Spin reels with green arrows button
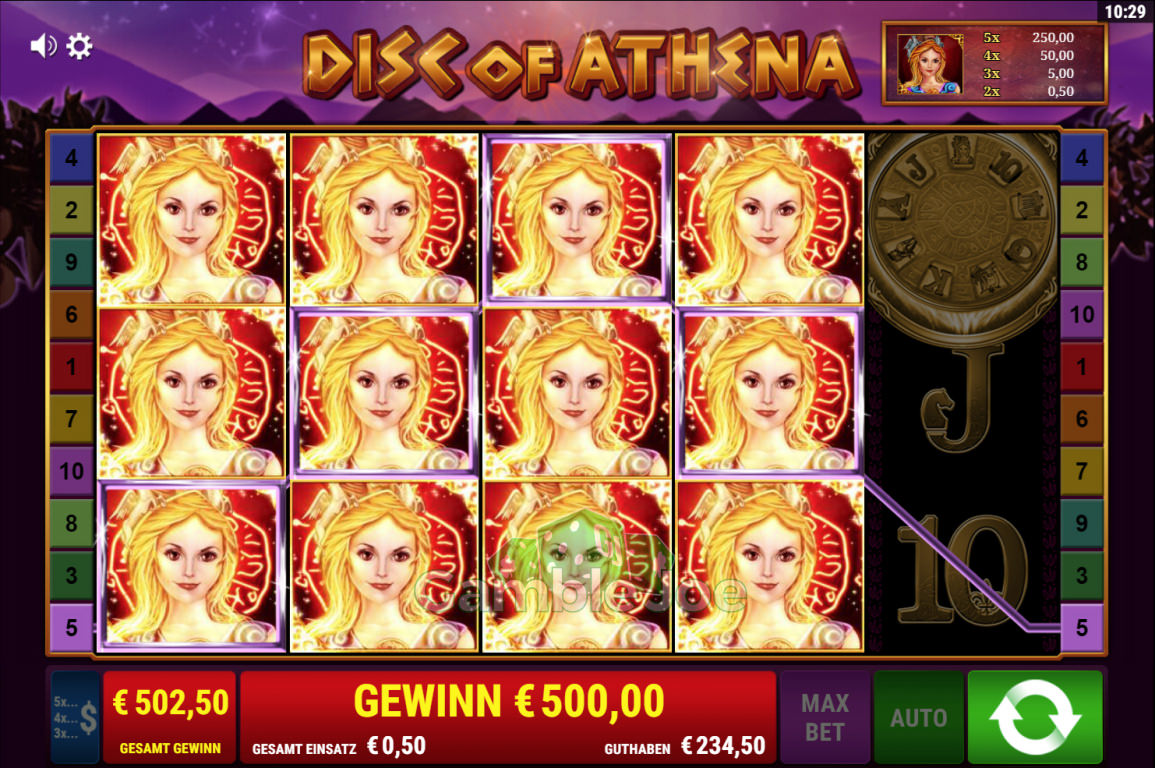 click(1035, 717)
